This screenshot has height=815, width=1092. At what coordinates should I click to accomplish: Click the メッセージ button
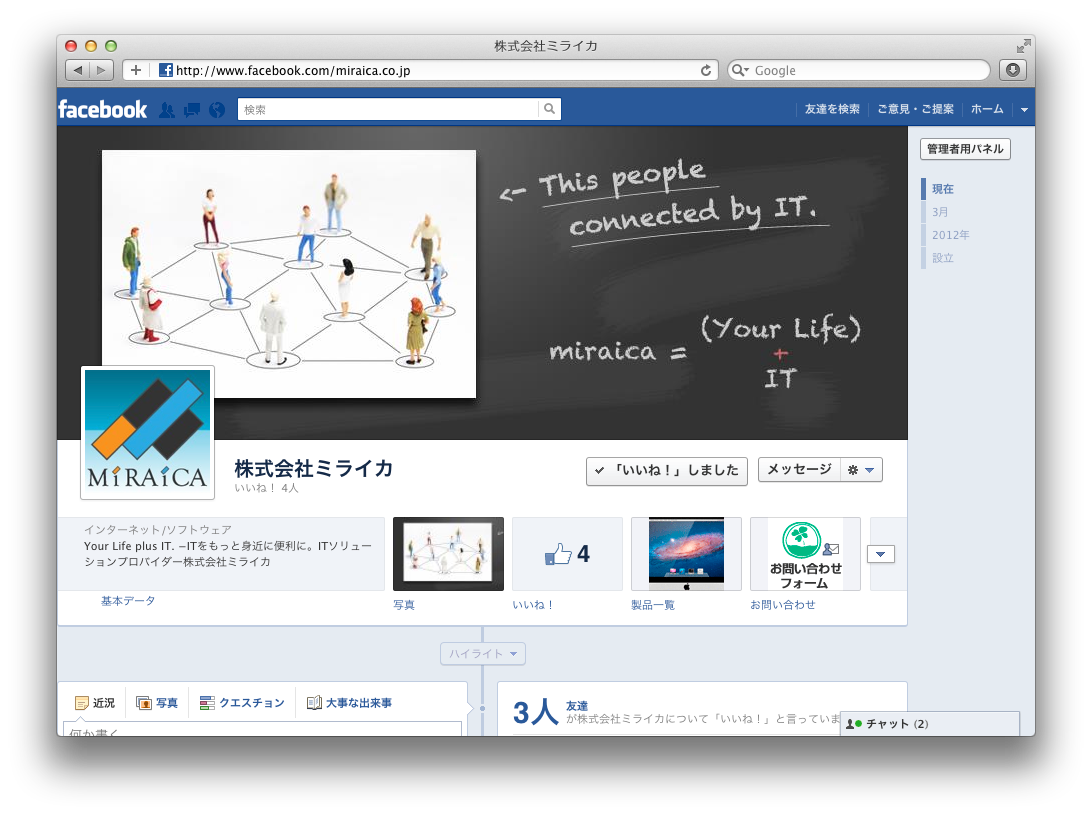800,469
